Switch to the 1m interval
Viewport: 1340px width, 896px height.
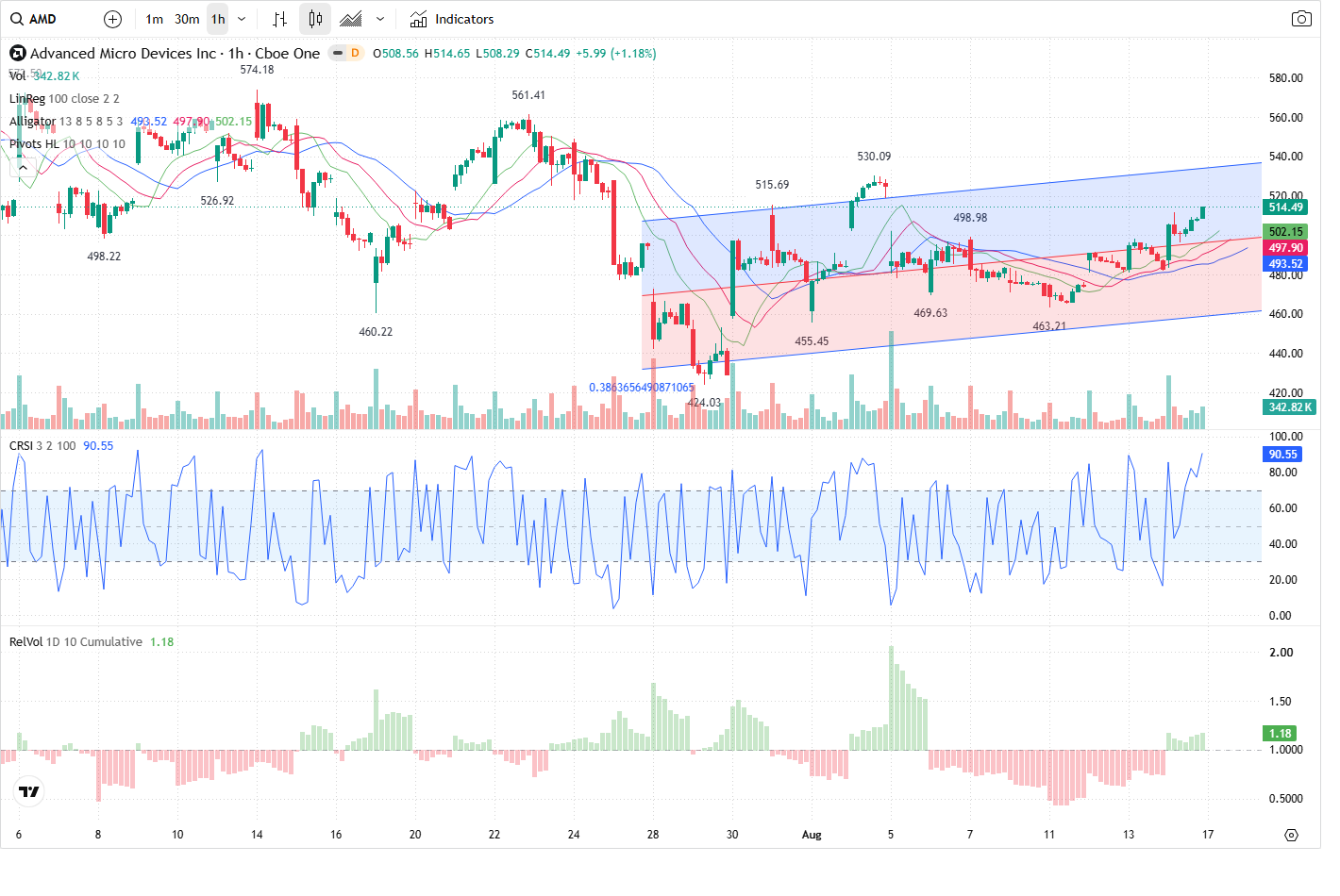click(x=155, y=19)
